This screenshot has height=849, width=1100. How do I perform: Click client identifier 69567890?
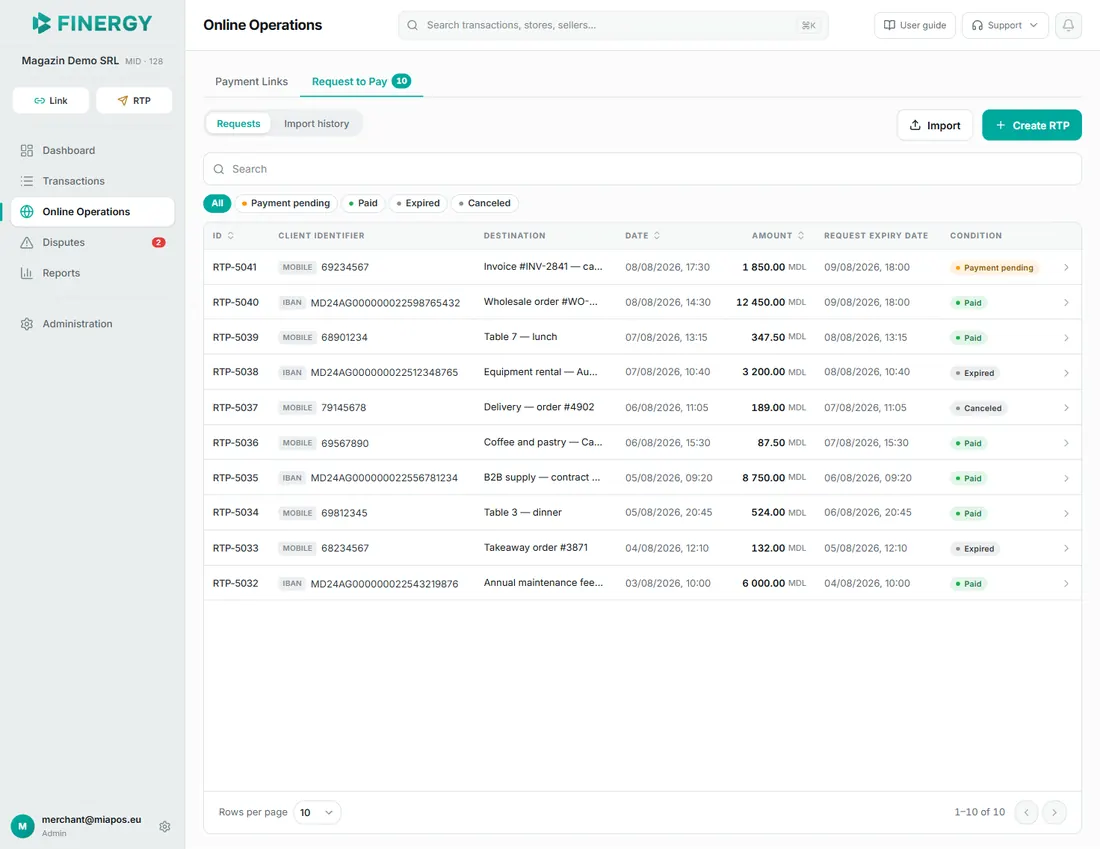coord(344,443)
